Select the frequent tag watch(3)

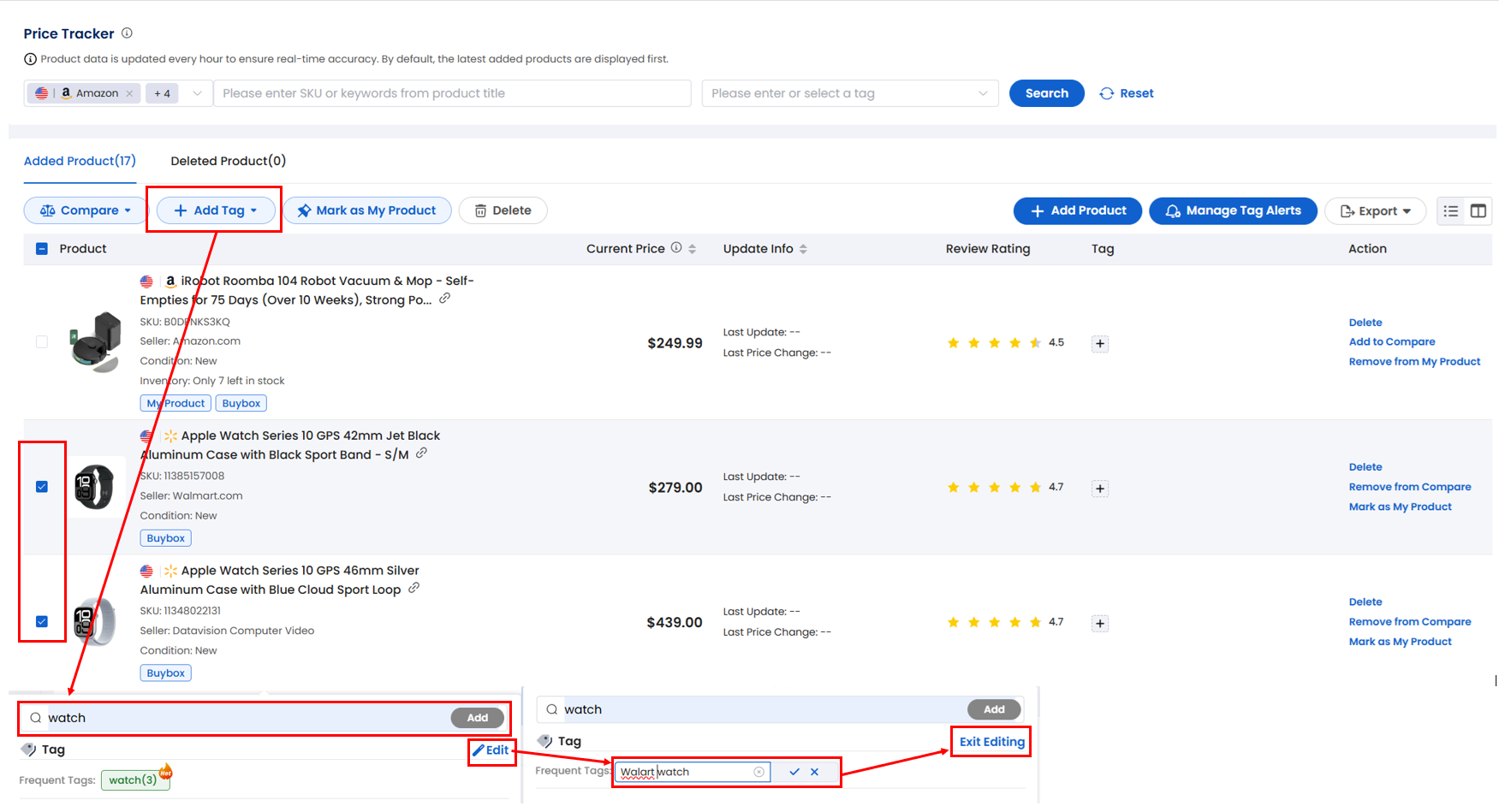pos(135,779)
